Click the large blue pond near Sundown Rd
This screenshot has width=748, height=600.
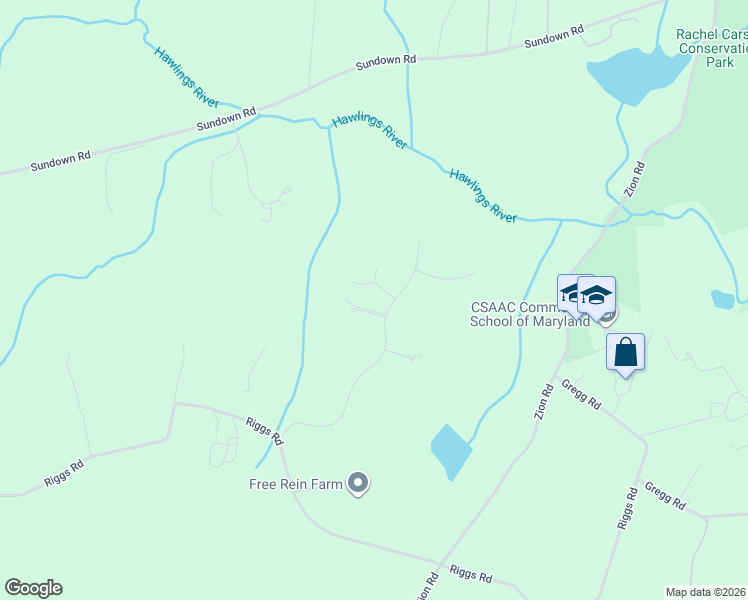pos(637,75)
